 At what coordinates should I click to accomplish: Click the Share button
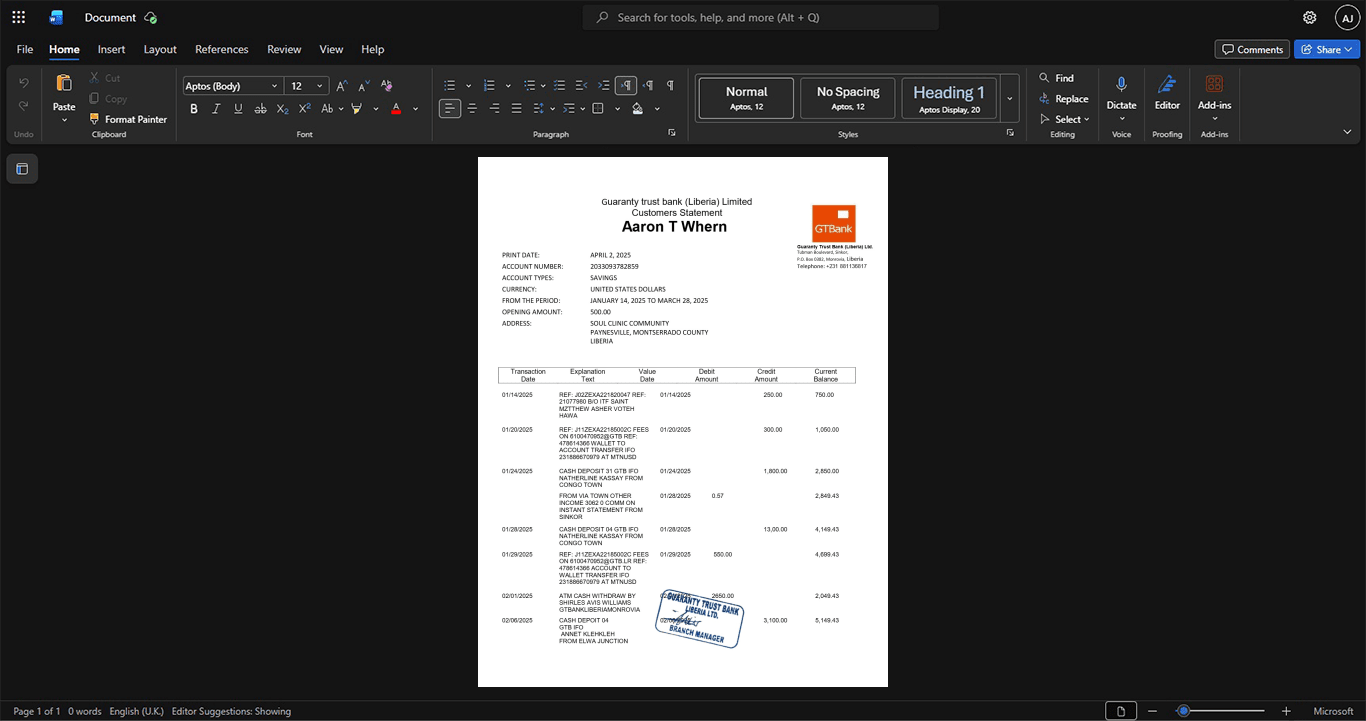click(1326, 49)
